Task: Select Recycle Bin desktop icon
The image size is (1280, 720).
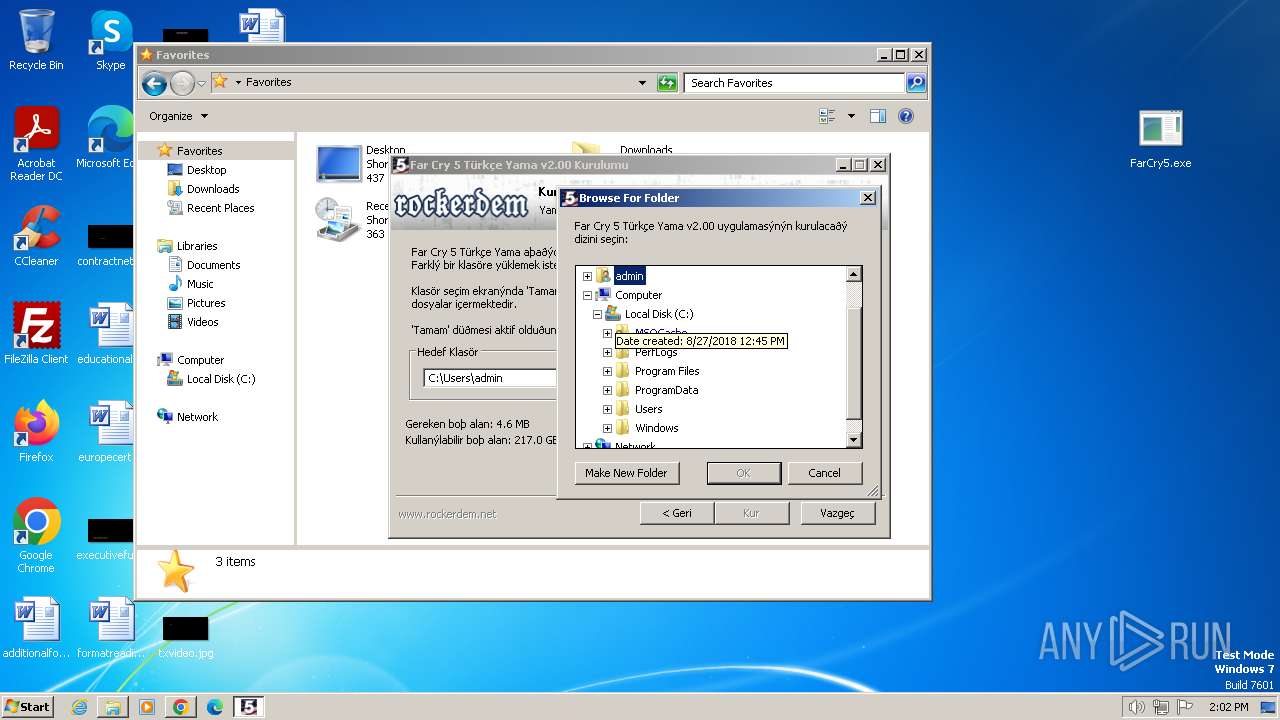Action: [36, 40]
